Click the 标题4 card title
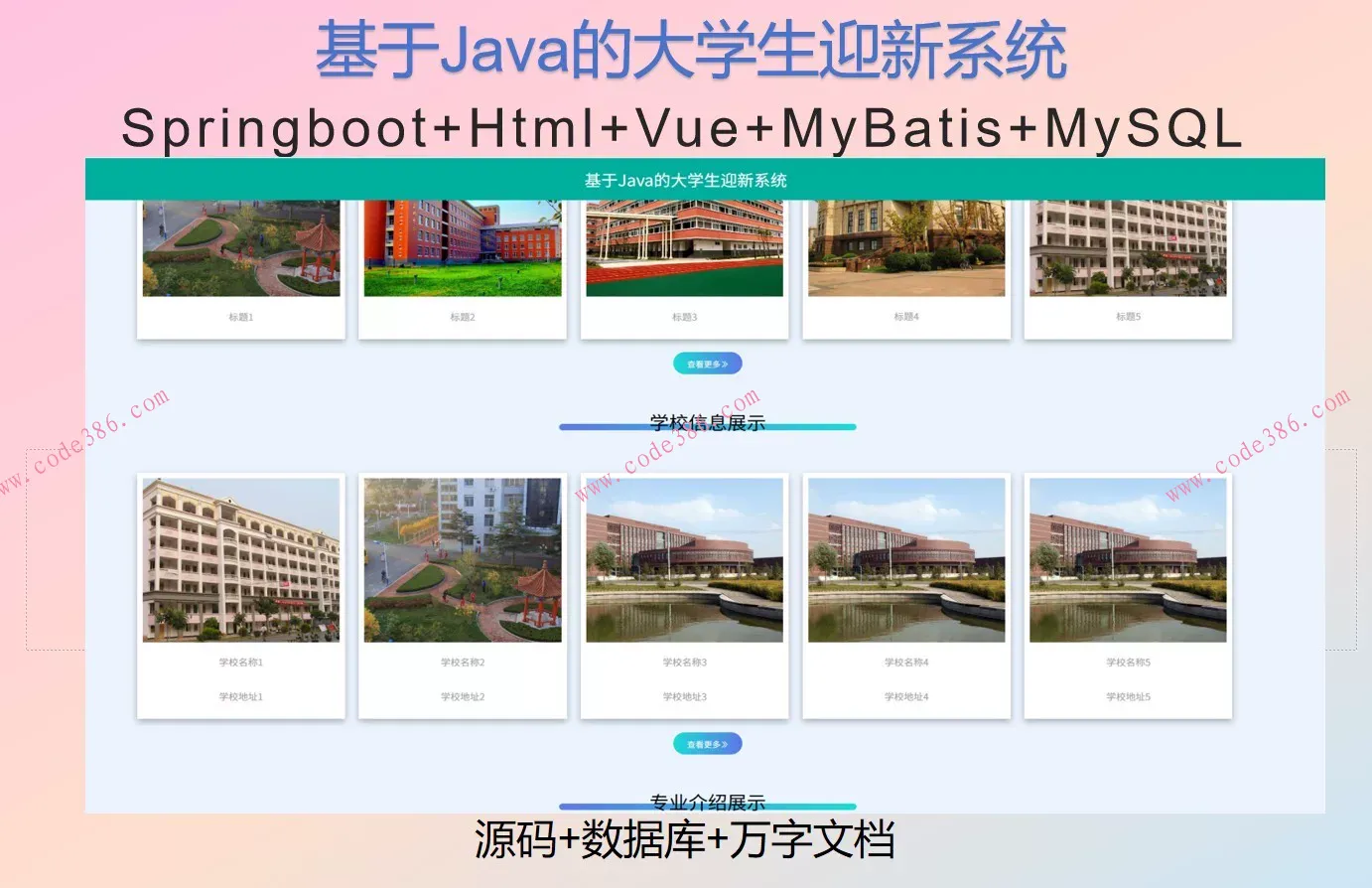The image size is (1372, 888). (x=906, y=317)
